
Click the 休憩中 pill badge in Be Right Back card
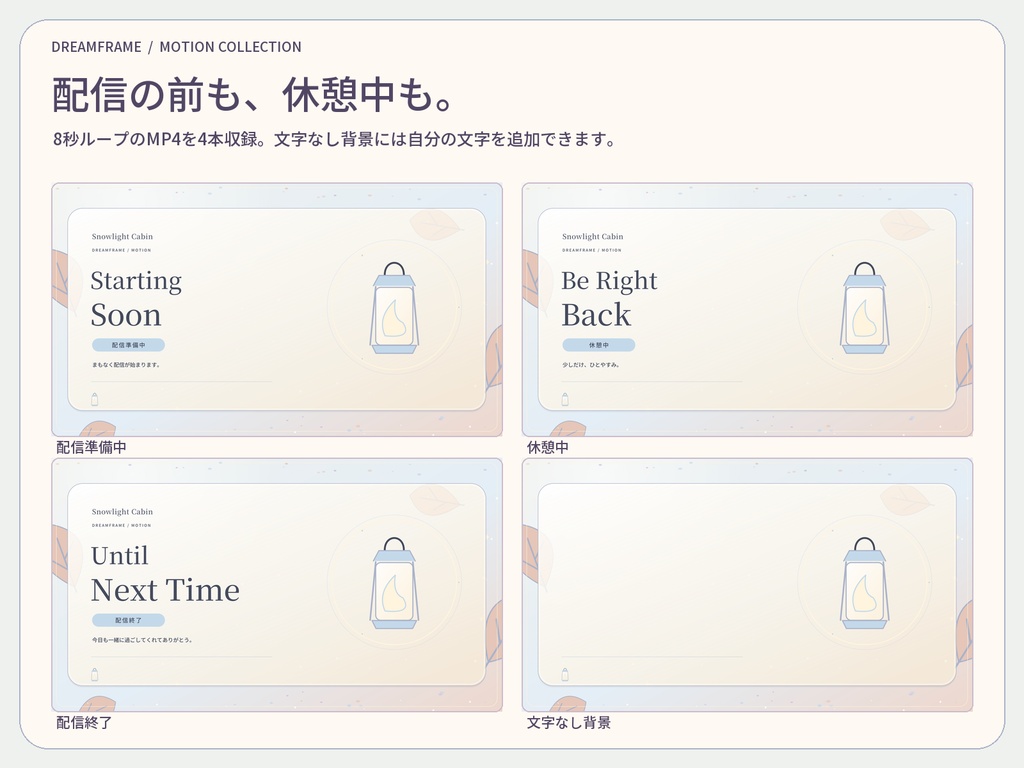click(598, 345)
